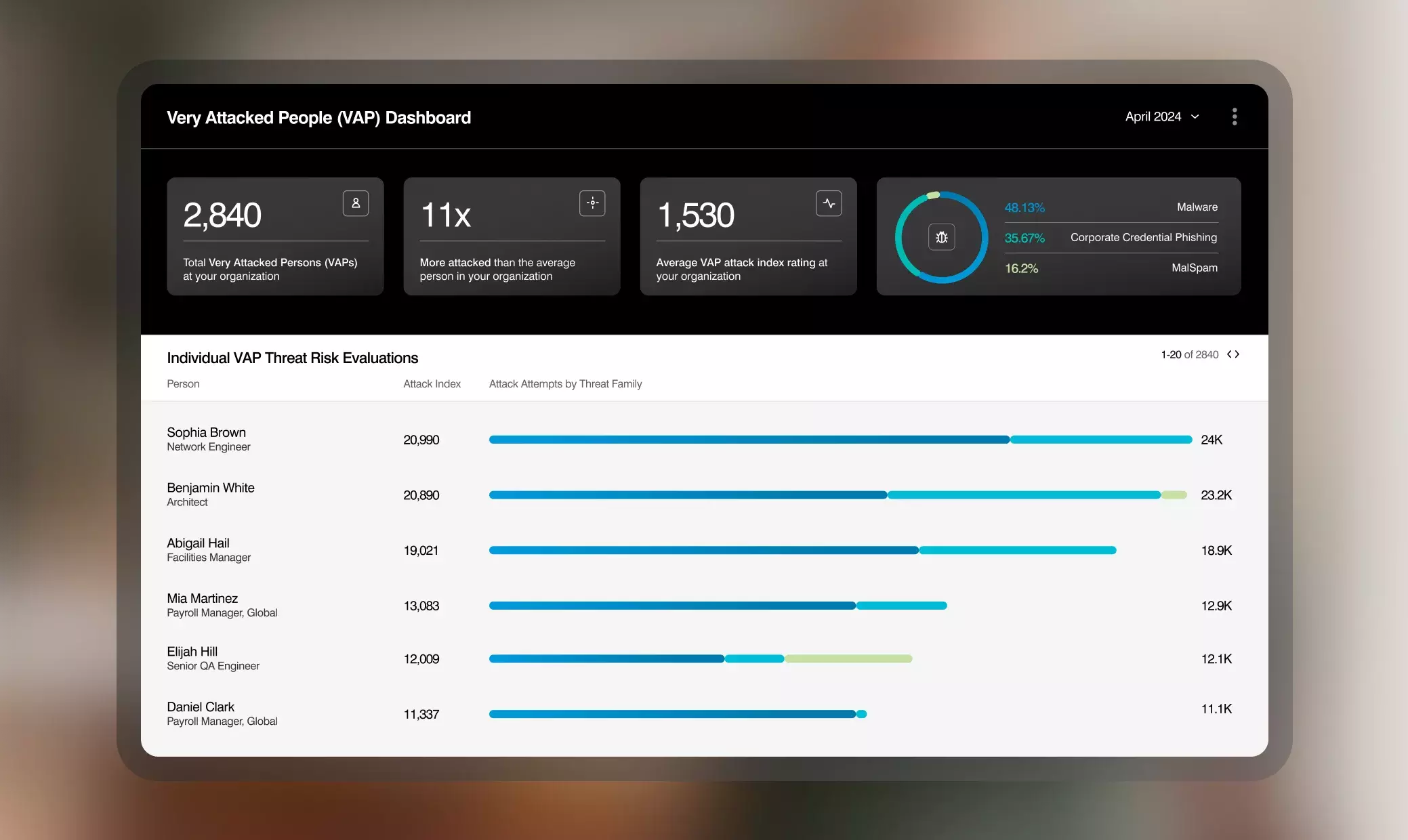Collapse the April 2024 dropdown
Screen dimensions: 1408x840
pos(1194,117)
